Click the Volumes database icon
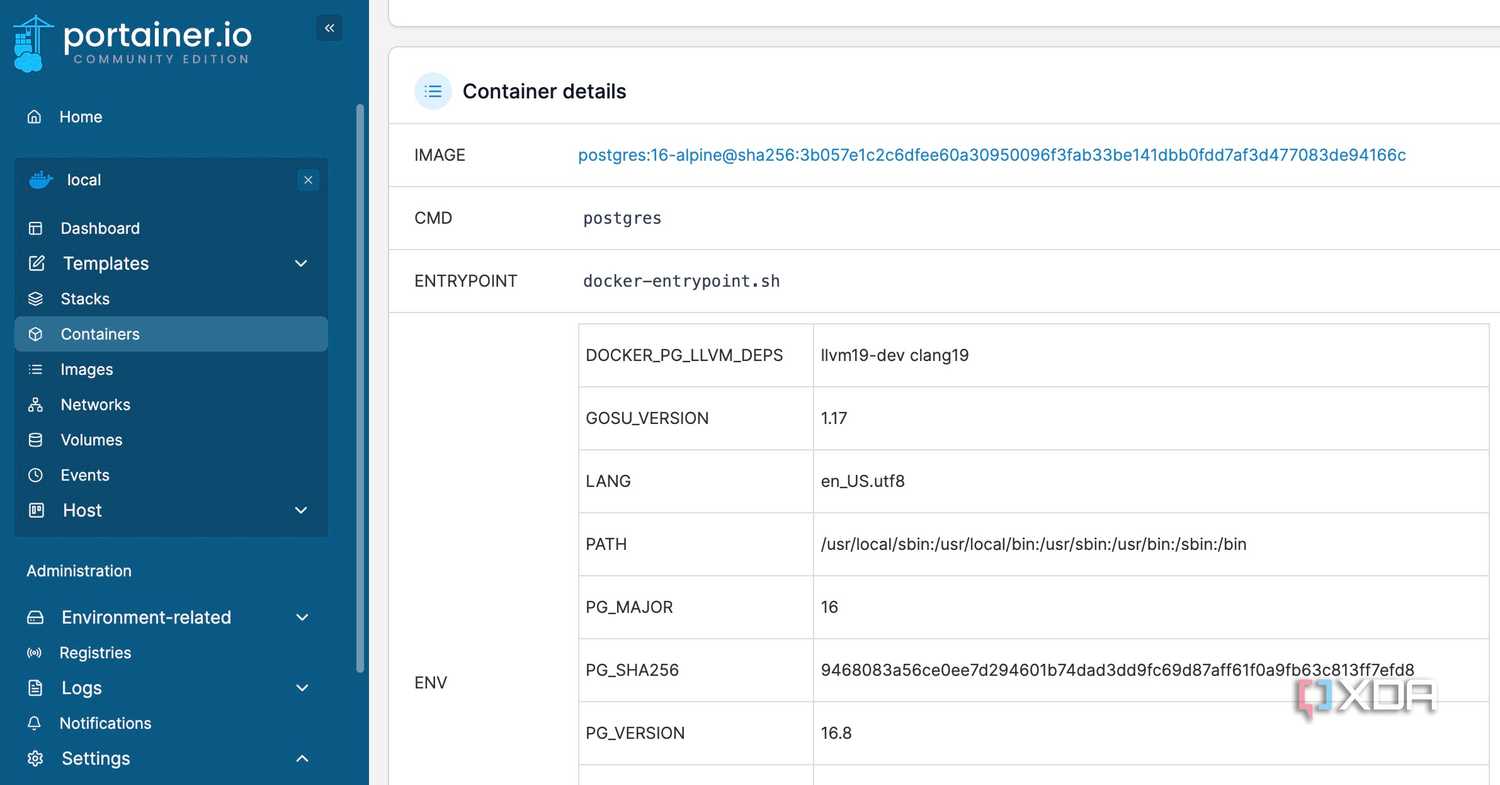Screen dimensions: 1500x785 36,440
